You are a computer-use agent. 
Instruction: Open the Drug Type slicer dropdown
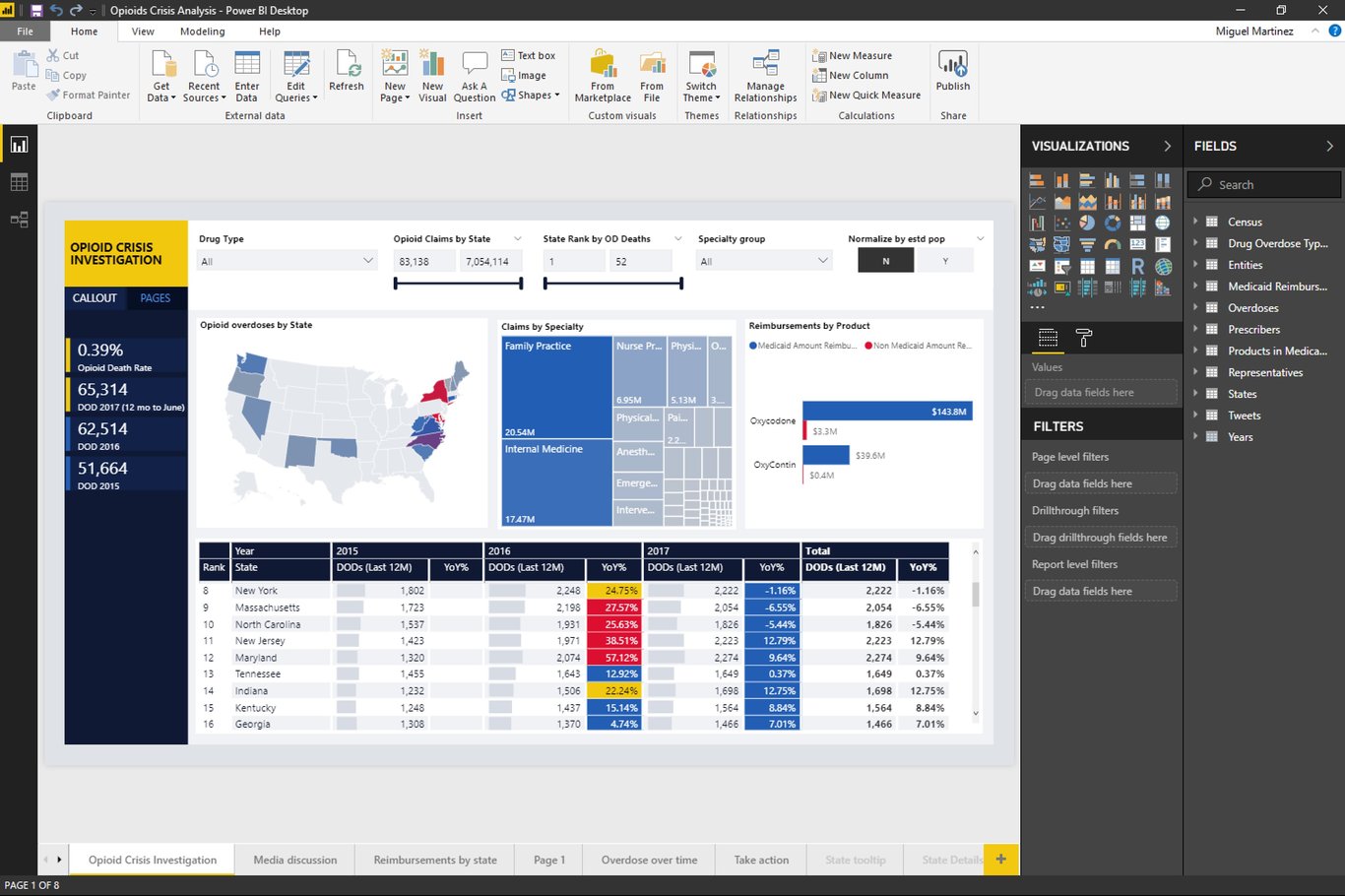368,260
